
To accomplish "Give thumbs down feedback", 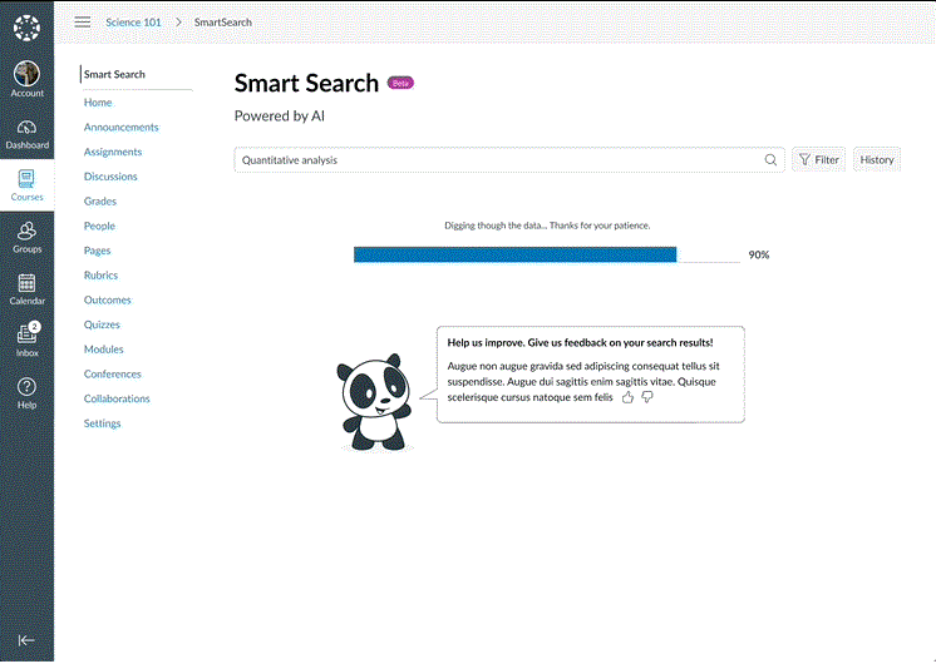I will (647, 397).
